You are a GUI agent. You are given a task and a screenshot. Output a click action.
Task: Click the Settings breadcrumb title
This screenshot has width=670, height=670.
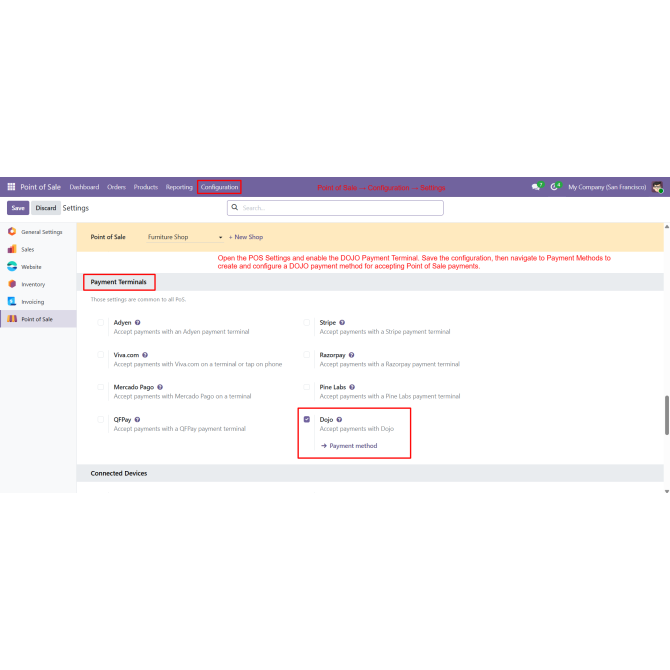(76, 208)
